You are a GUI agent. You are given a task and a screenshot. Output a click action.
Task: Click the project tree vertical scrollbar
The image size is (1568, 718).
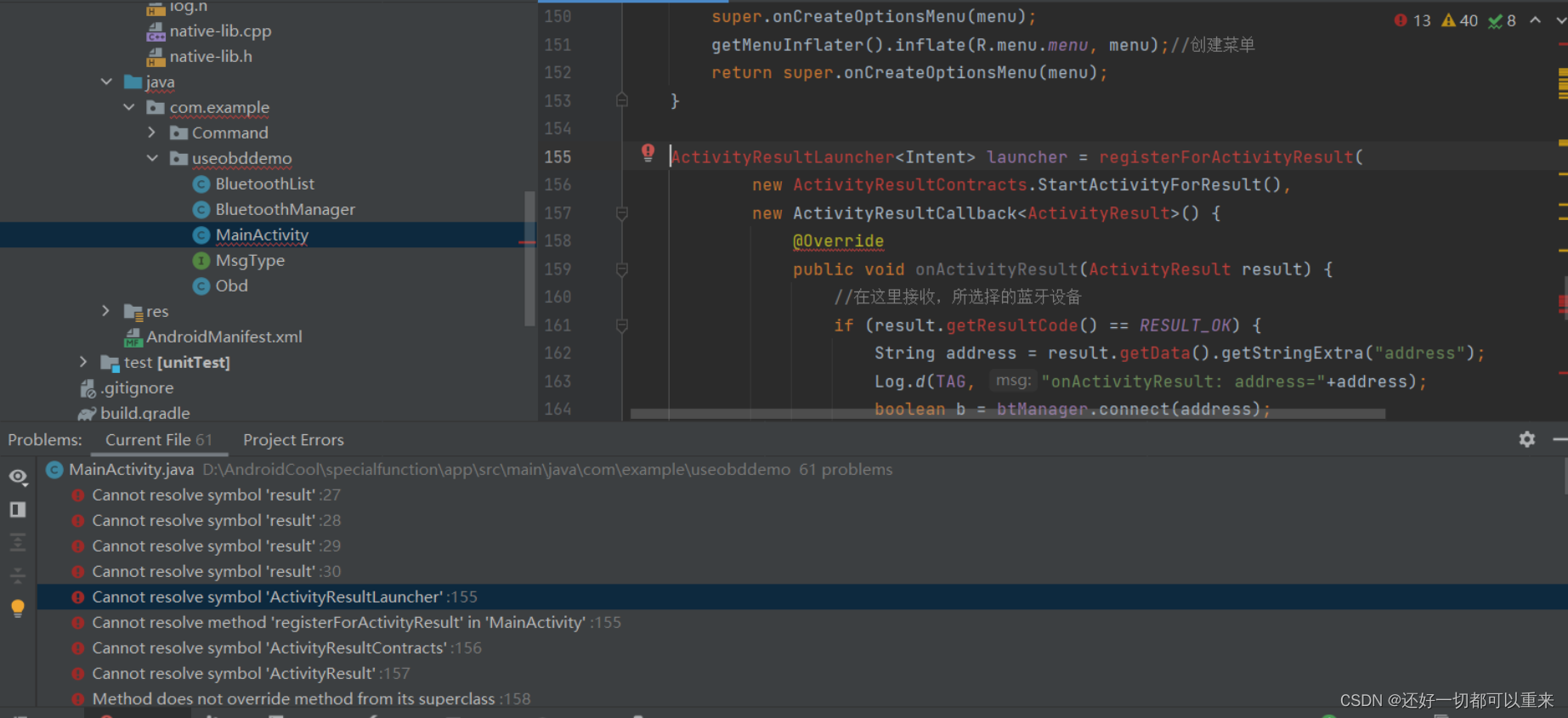[x=529, y=258]
